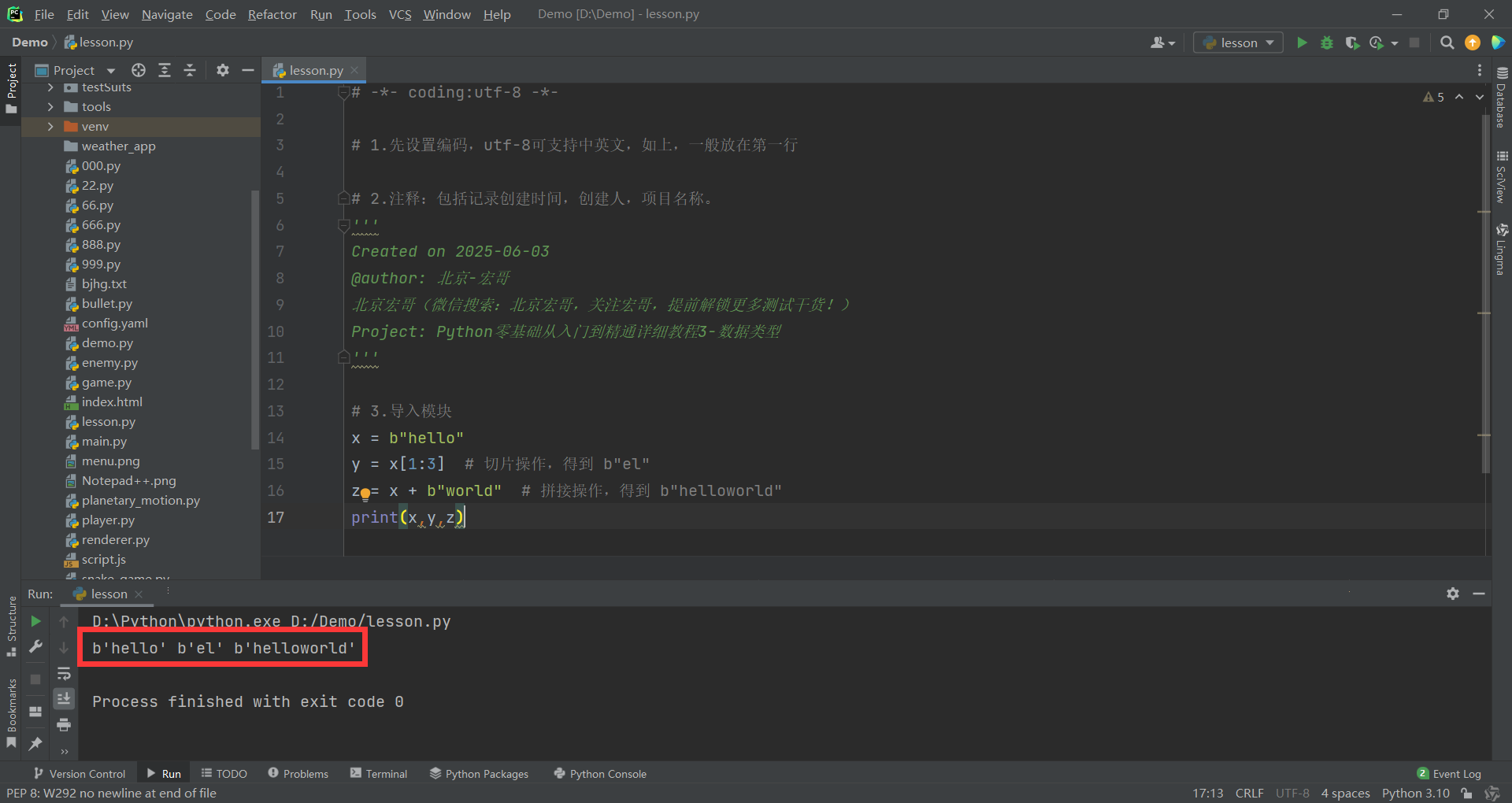Screen dimensions: 1512x803
Task: Open Run panel settings gear
Action: click(x=1453, y=594)
